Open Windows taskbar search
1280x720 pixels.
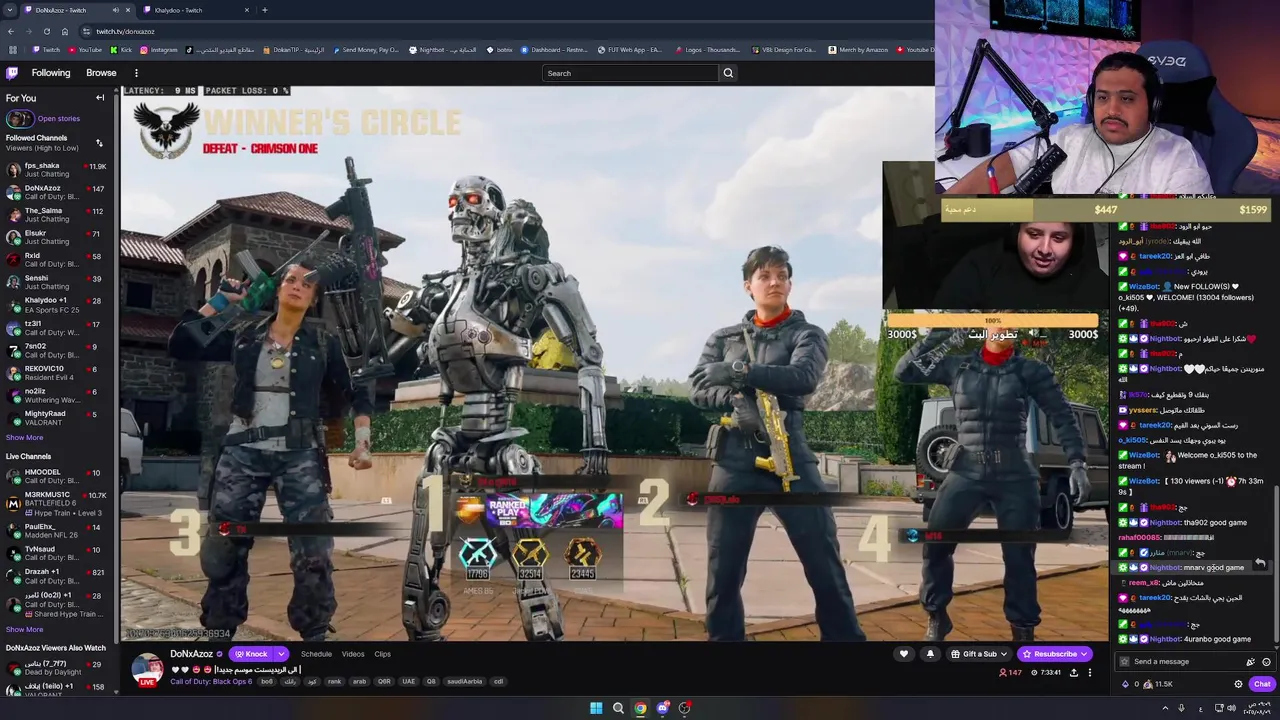[x=618, y=708]
